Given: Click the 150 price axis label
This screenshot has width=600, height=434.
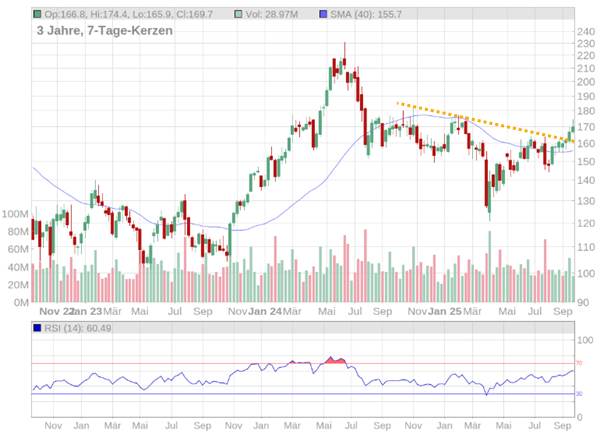Looking at the screenshot, I should pos(585,162).
